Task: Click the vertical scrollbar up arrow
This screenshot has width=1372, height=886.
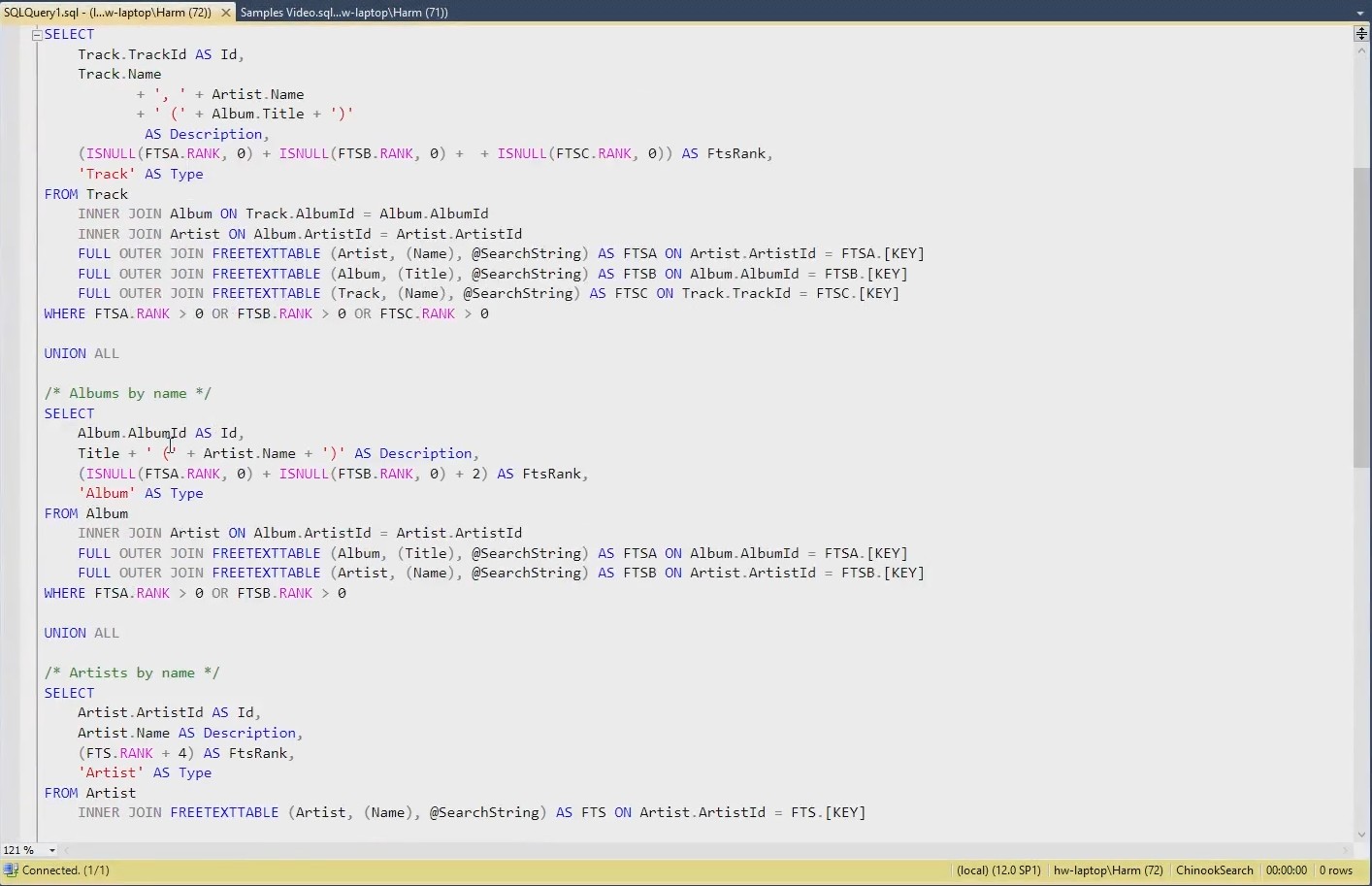Action: pos(1361,51)
